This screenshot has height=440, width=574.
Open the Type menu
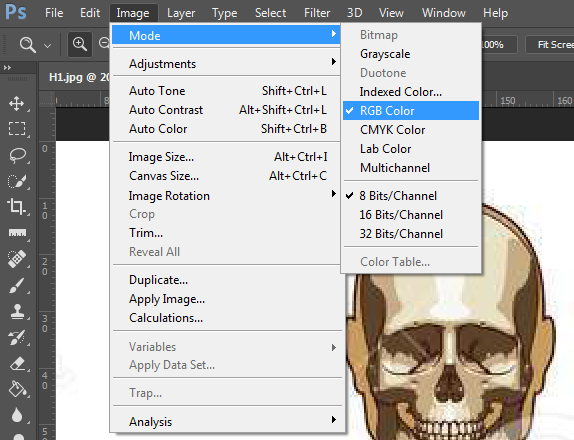(x=224, y=13)
